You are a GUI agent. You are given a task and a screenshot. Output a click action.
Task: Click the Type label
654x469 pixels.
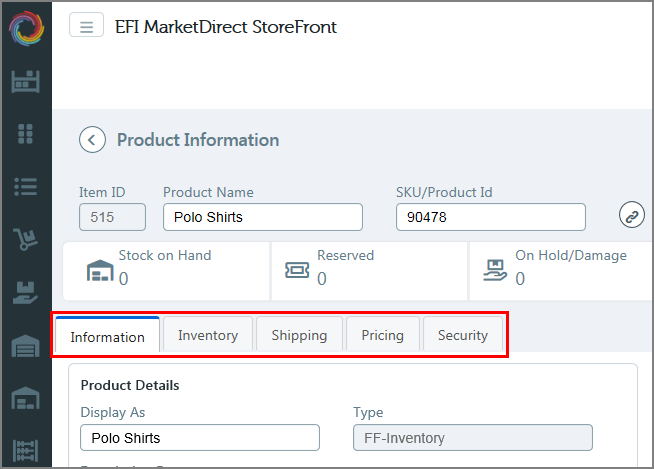[368, 412]
